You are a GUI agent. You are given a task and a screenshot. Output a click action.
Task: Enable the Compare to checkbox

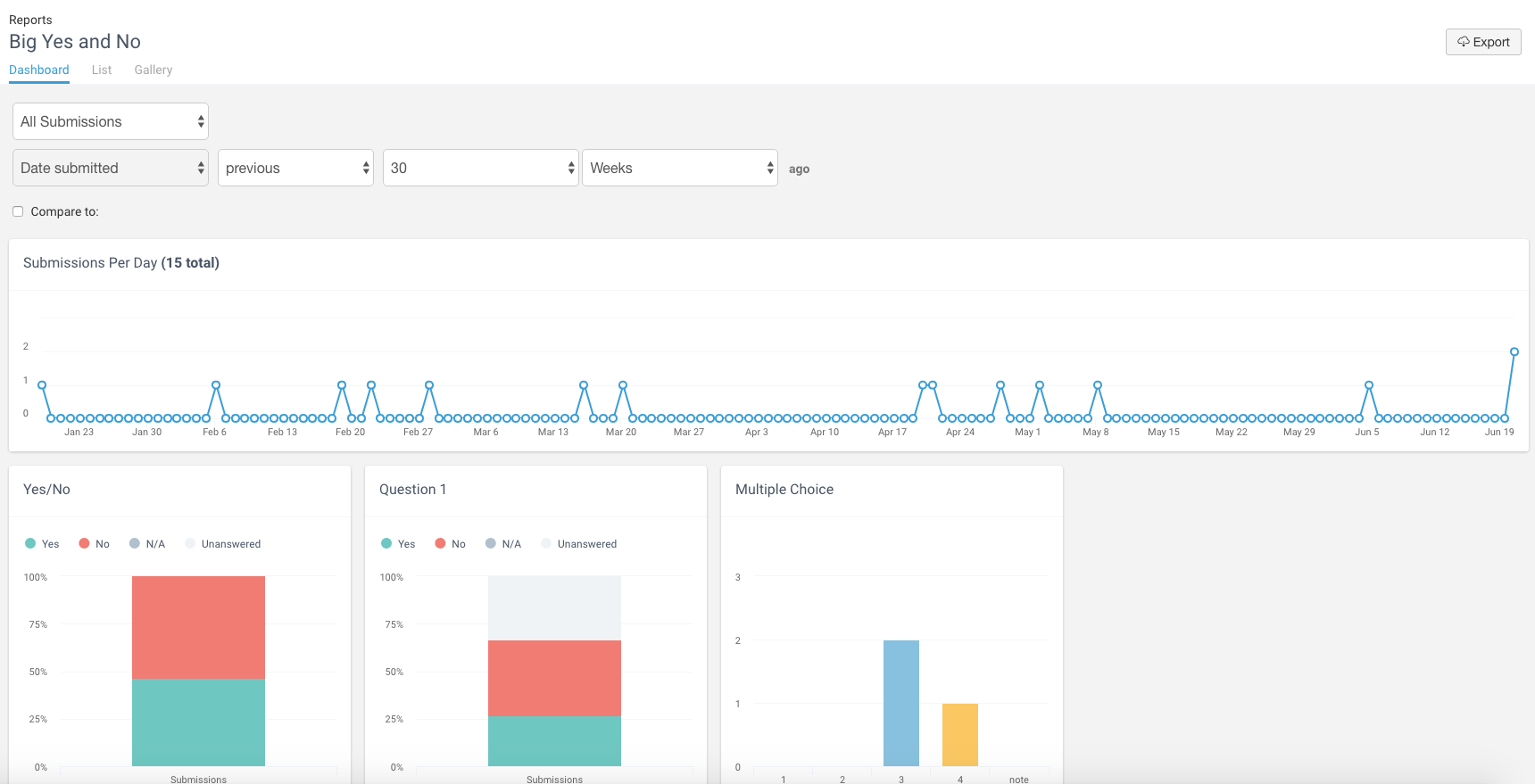[x=18, y=211]
